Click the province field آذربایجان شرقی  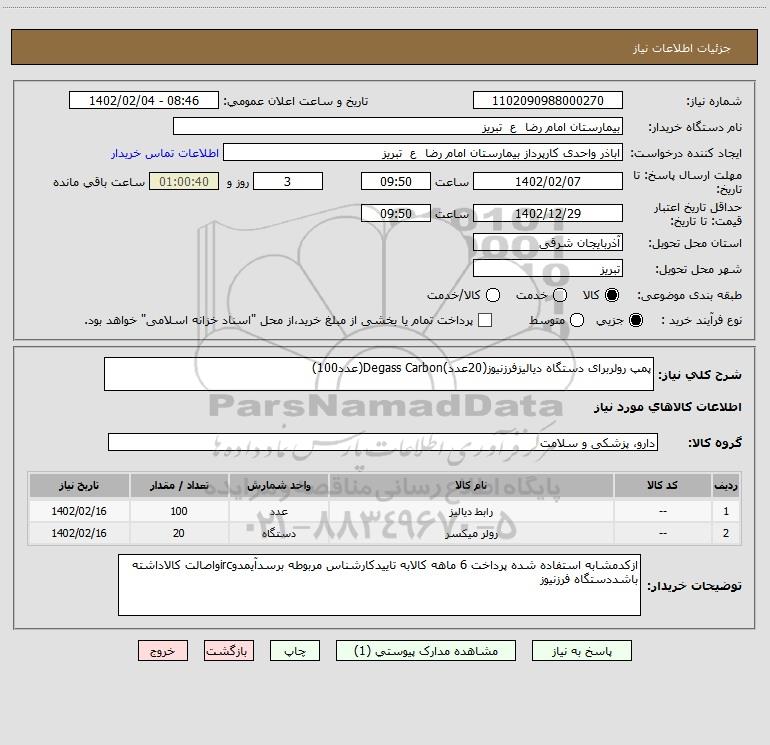pyautogui.click(x=548, y=242)
